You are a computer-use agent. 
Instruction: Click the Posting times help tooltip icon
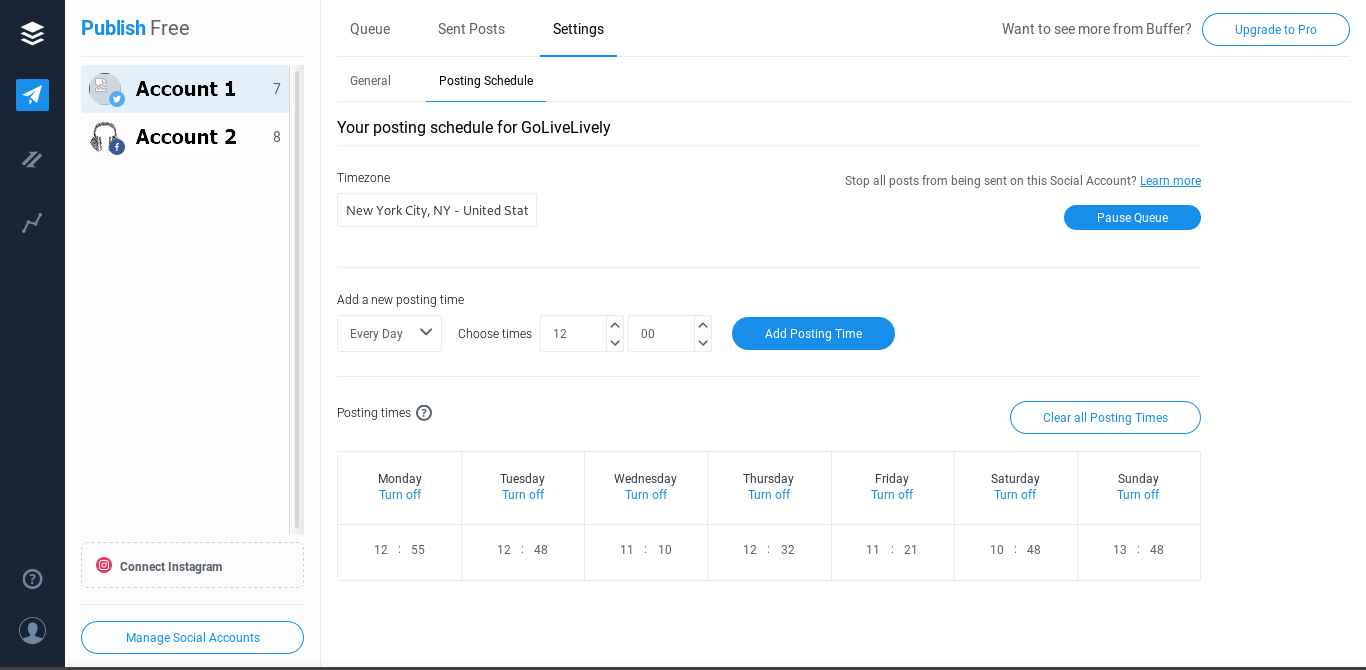pyautogui.click(x=424, y=413)
